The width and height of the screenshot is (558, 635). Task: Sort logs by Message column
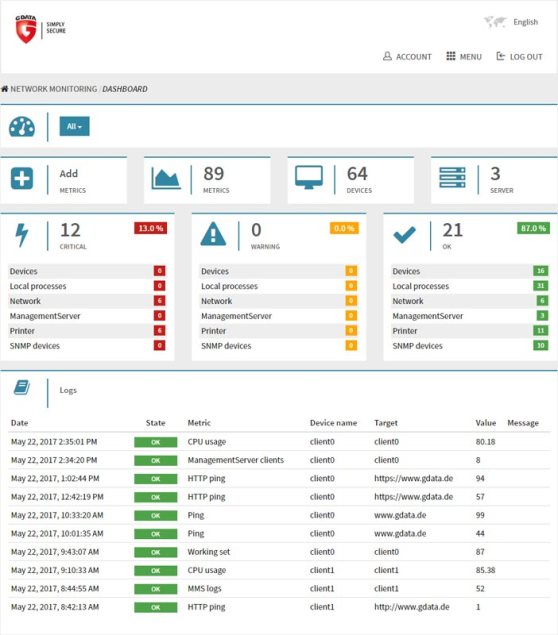(x=523, y=423)
